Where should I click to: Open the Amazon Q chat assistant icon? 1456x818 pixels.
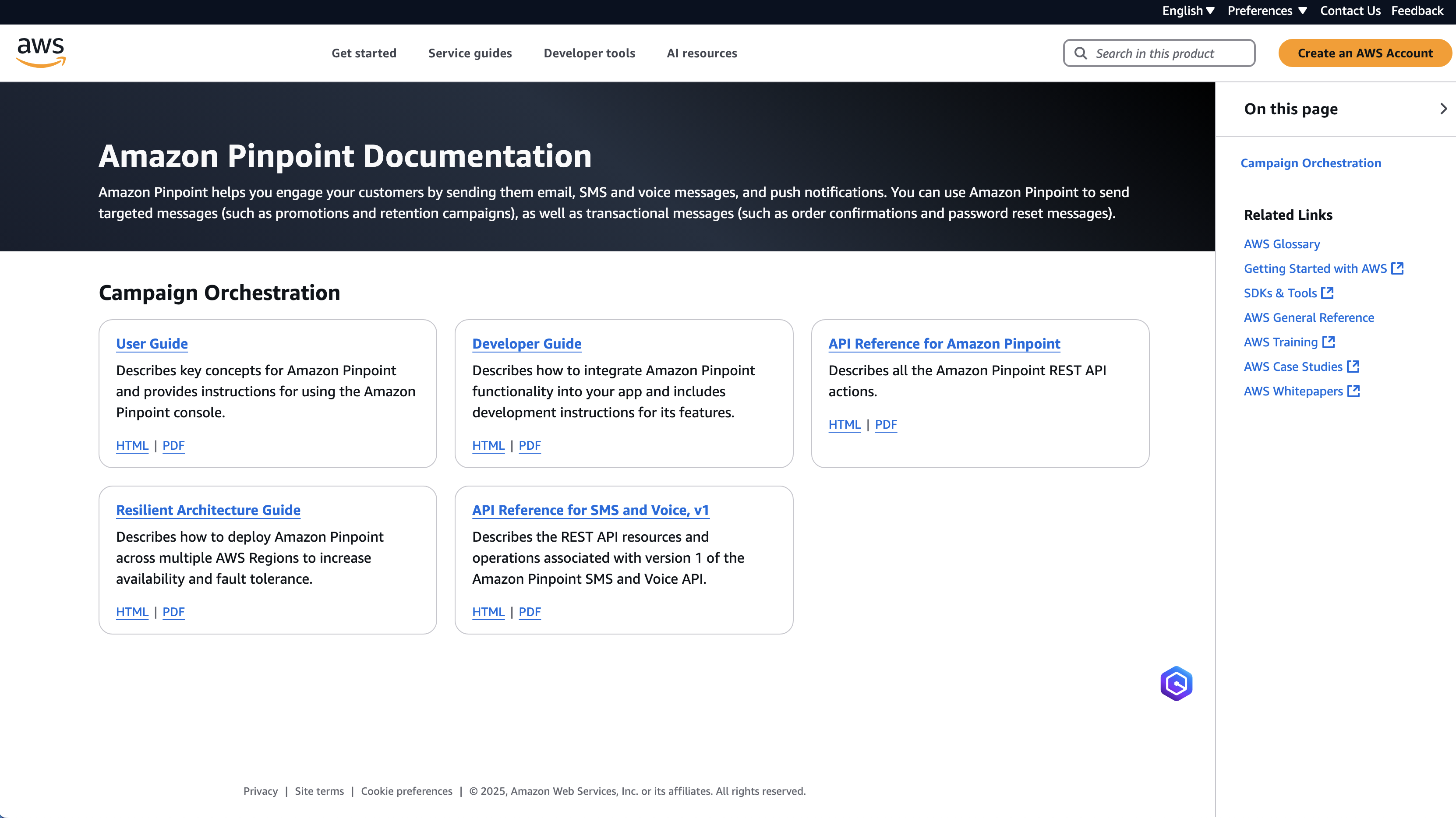1176,684
